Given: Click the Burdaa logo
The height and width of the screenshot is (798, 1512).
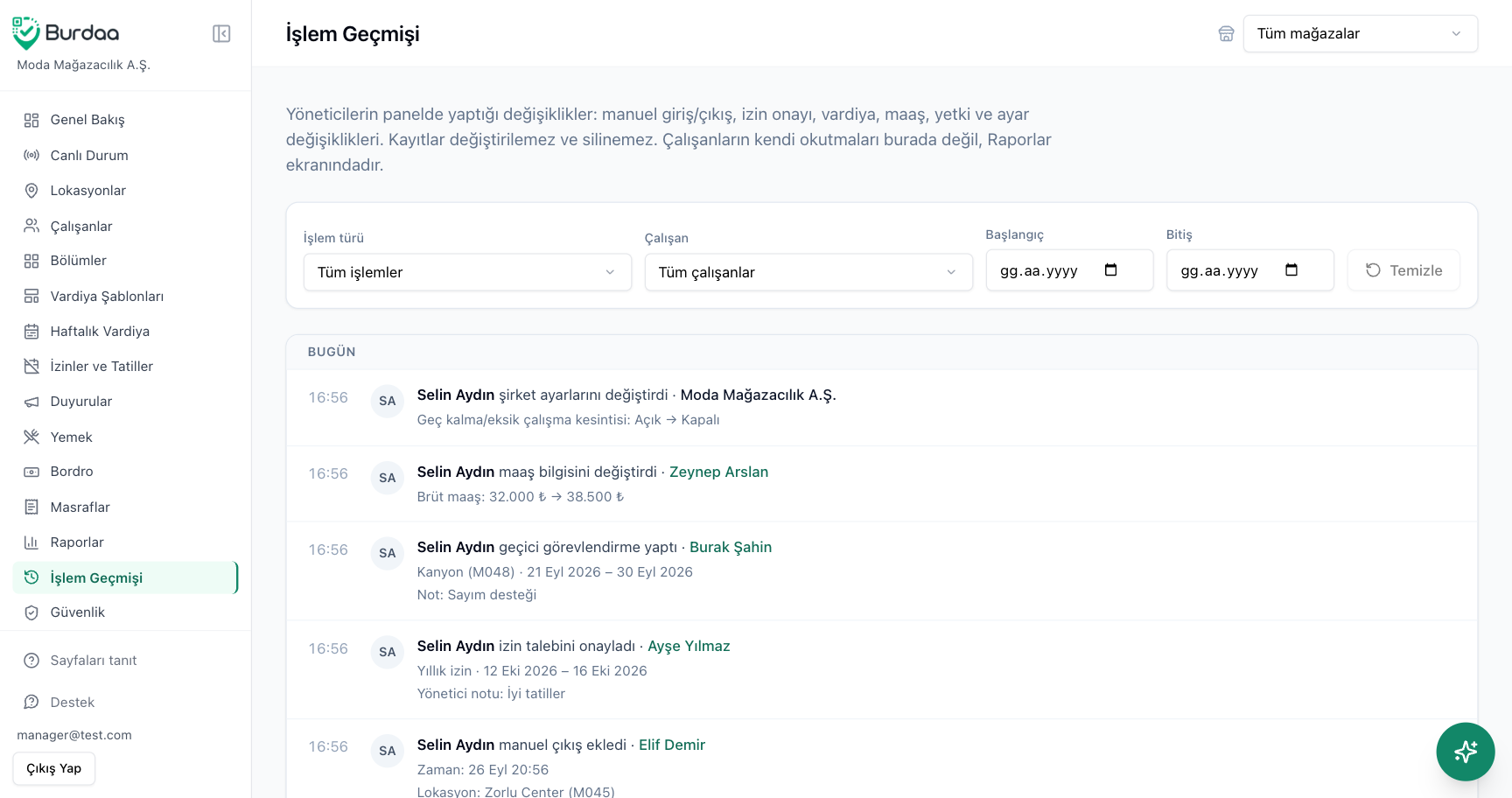Looking at the screenshot, I should pos(66,33).
